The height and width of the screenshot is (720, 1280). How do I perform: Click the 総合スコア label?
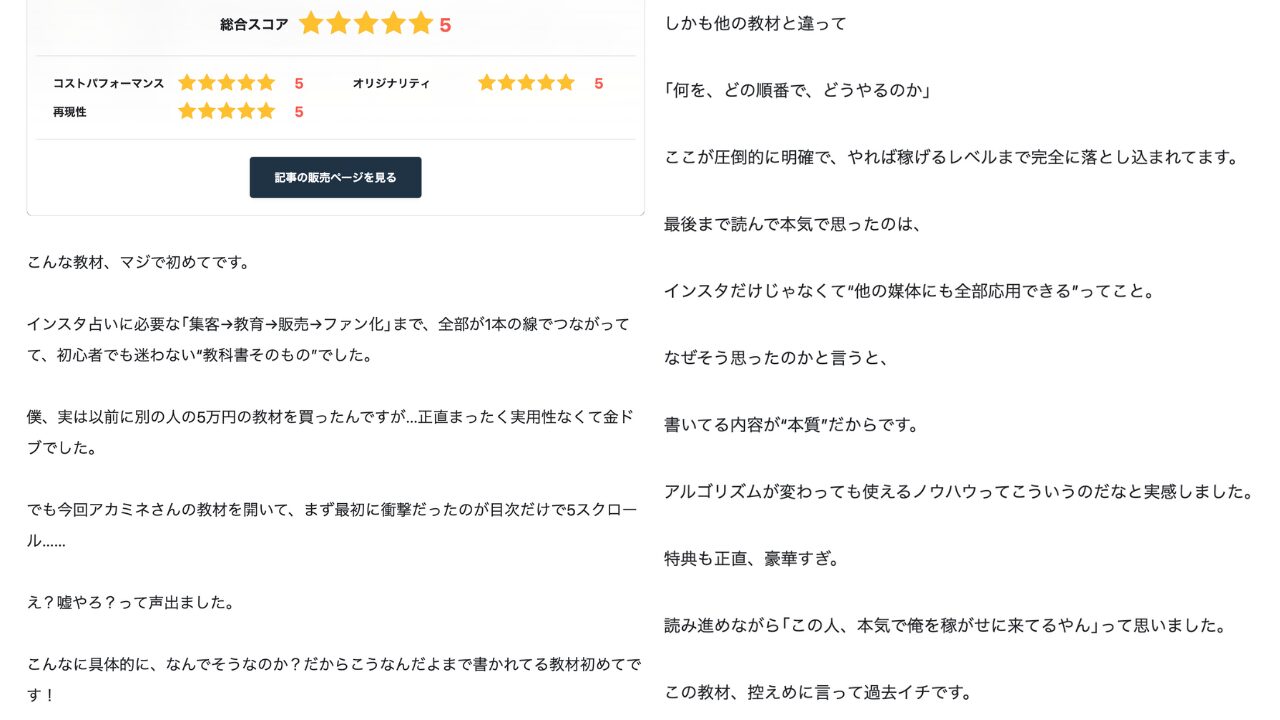(254, 25)
